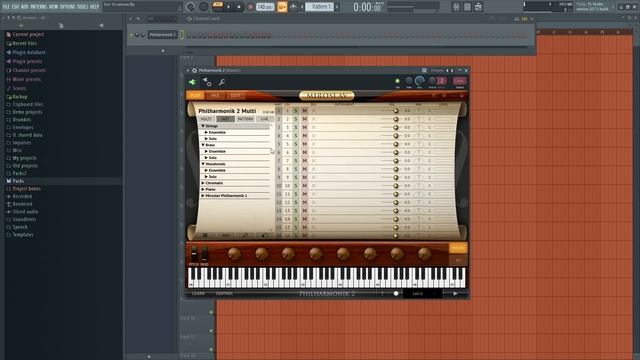Open Mixer presets in browser
The image size is (640, 360).
27,79
